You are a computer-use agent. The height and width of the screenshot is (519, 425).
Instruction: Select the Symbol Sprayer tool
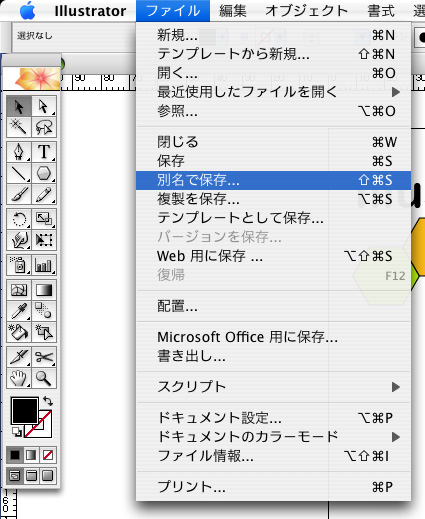click(19, 265)
